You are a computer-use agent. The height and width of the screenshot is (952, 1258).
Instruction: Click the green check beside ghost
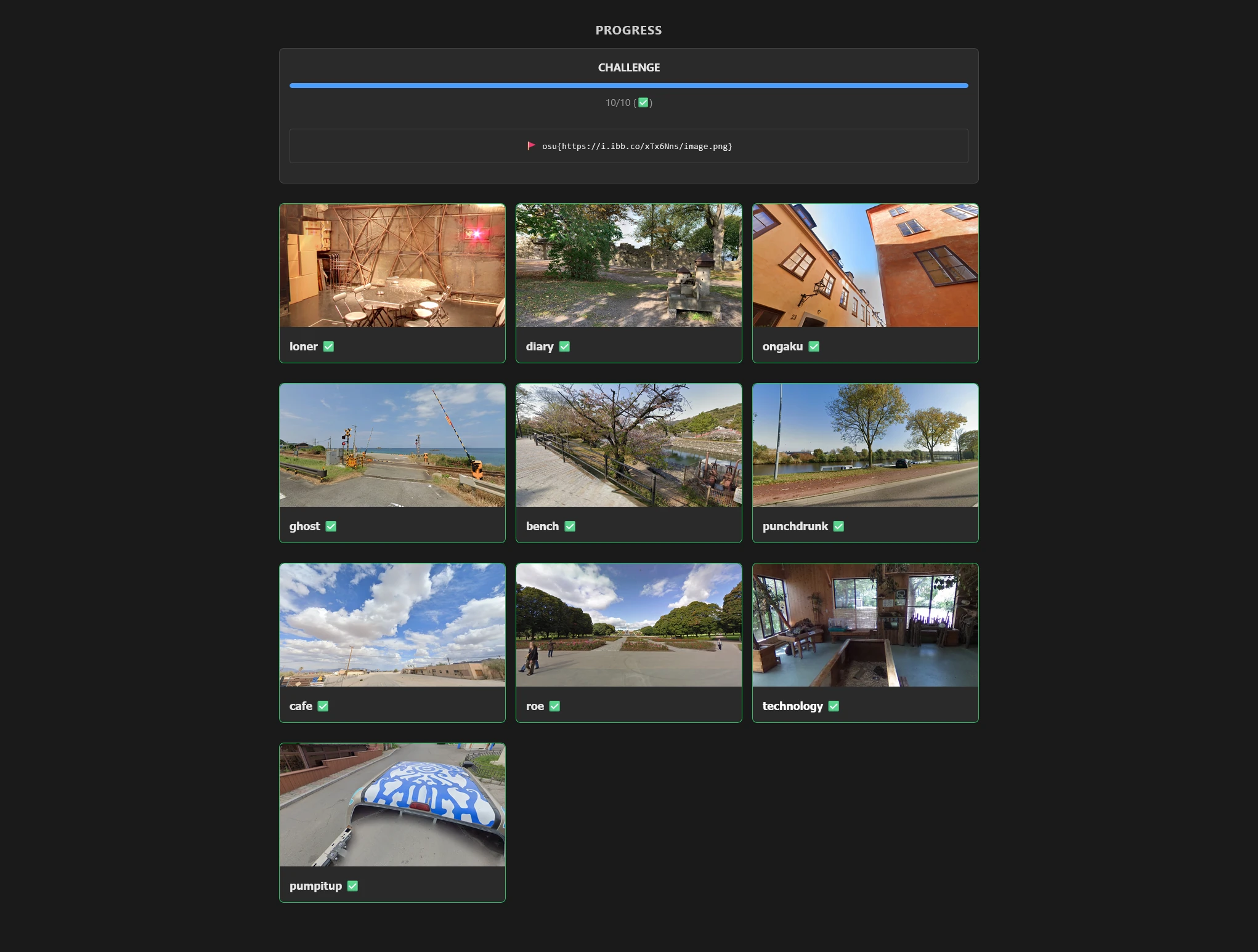pos(331,526)
